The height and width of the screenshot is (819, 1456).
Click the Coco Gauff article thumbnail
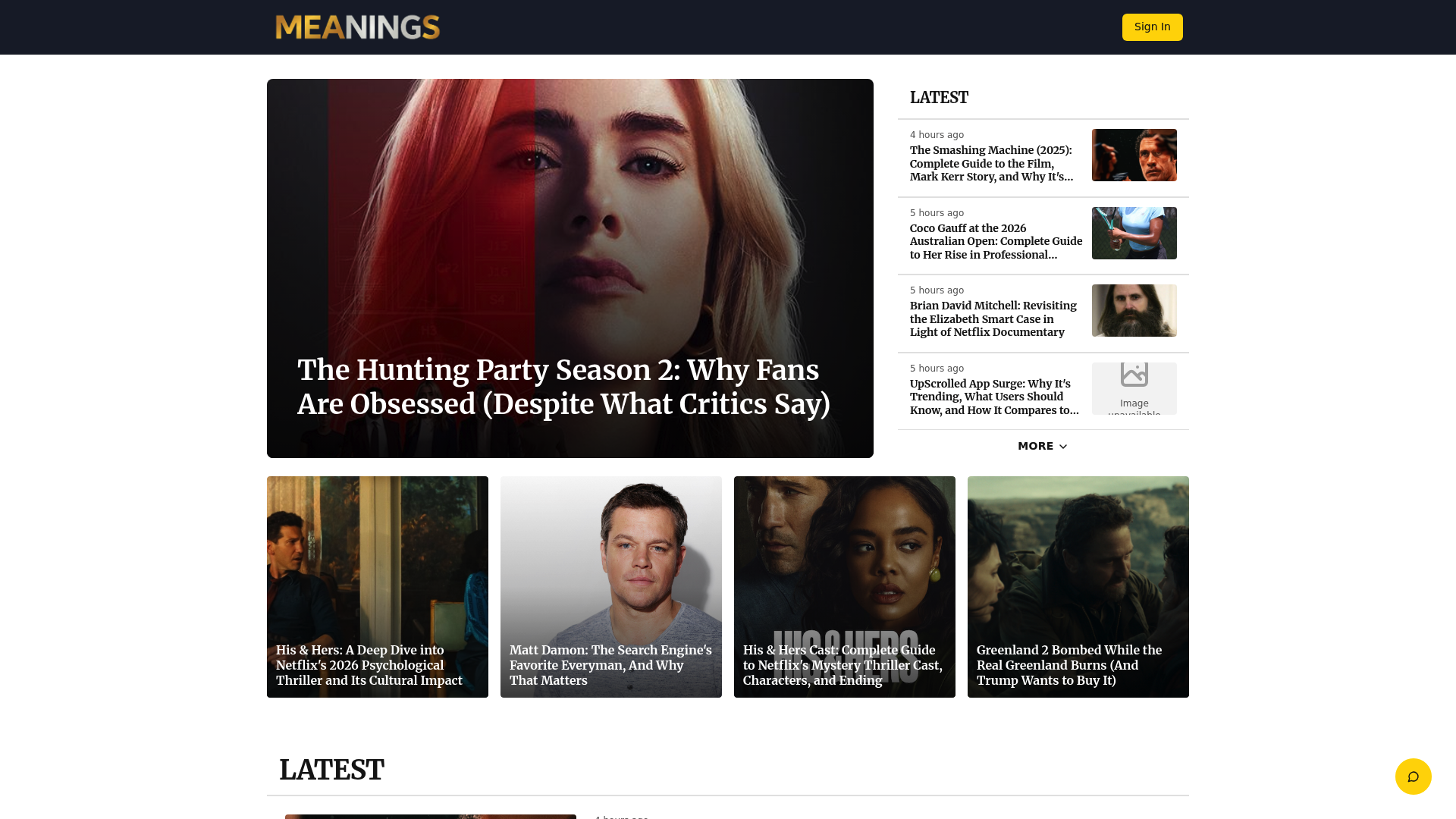(1134, 233)
